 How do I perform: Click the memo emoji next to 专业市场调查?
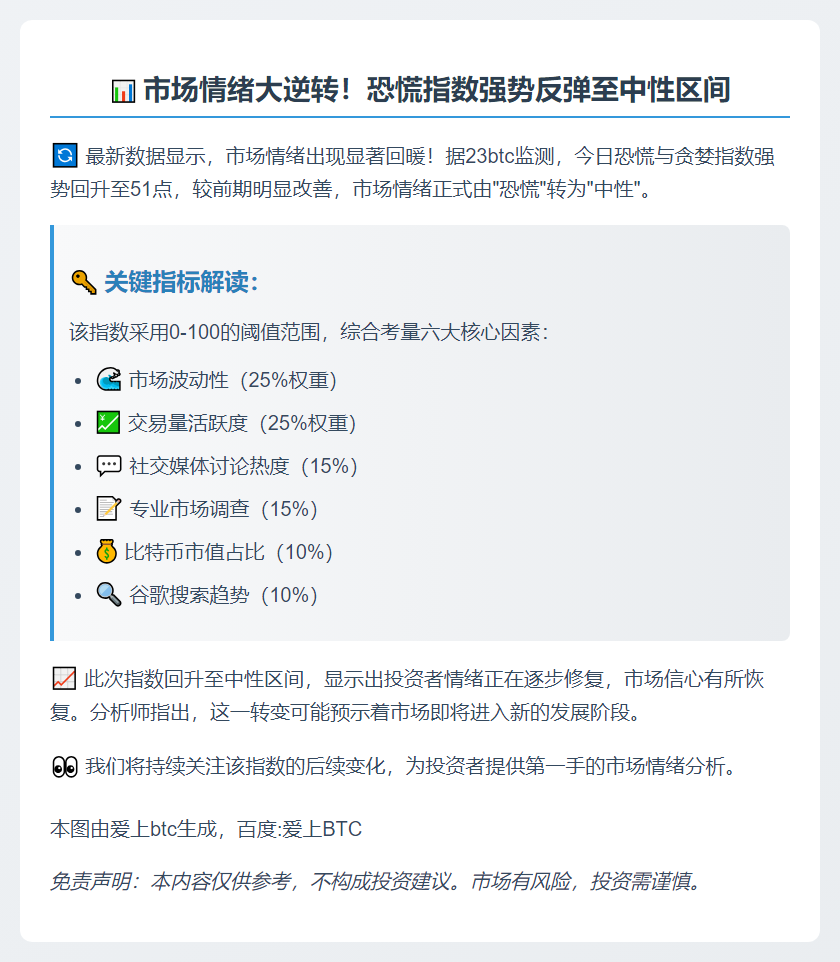coord(108,509)
